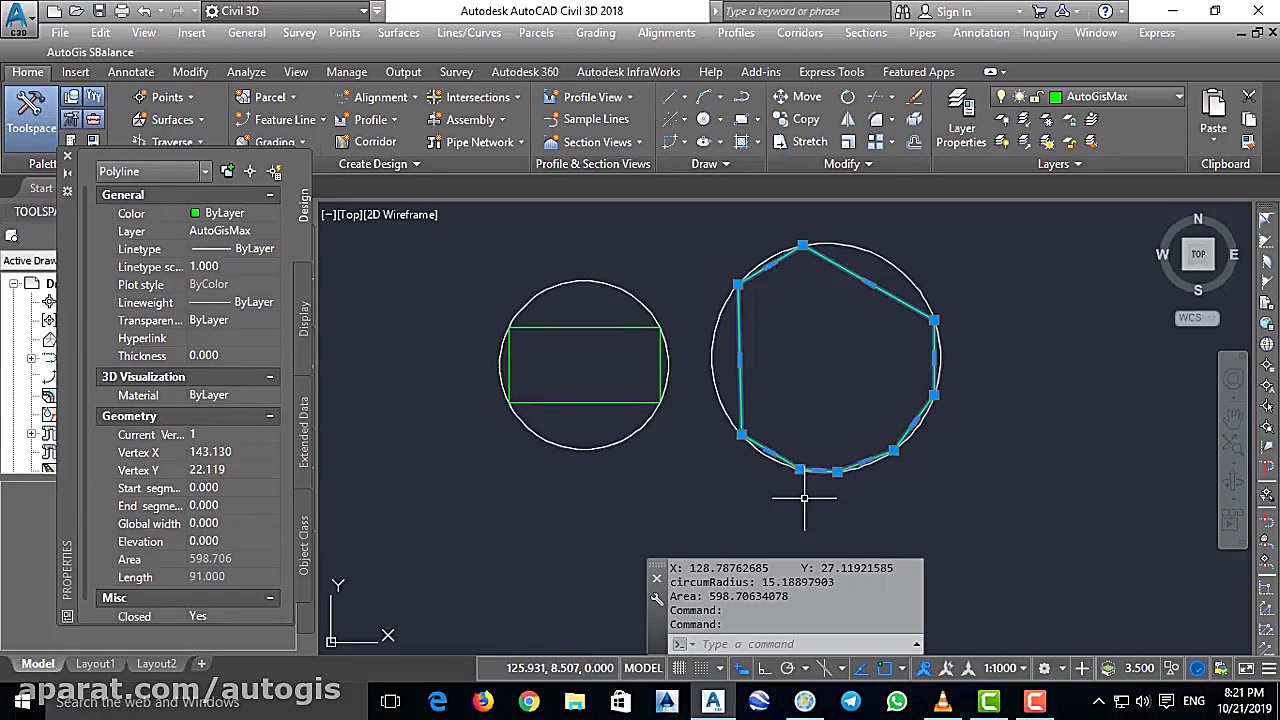Click the Intersections button
Image resolution: width=1280 pixels, height=720 pixels.
(474, 97)
